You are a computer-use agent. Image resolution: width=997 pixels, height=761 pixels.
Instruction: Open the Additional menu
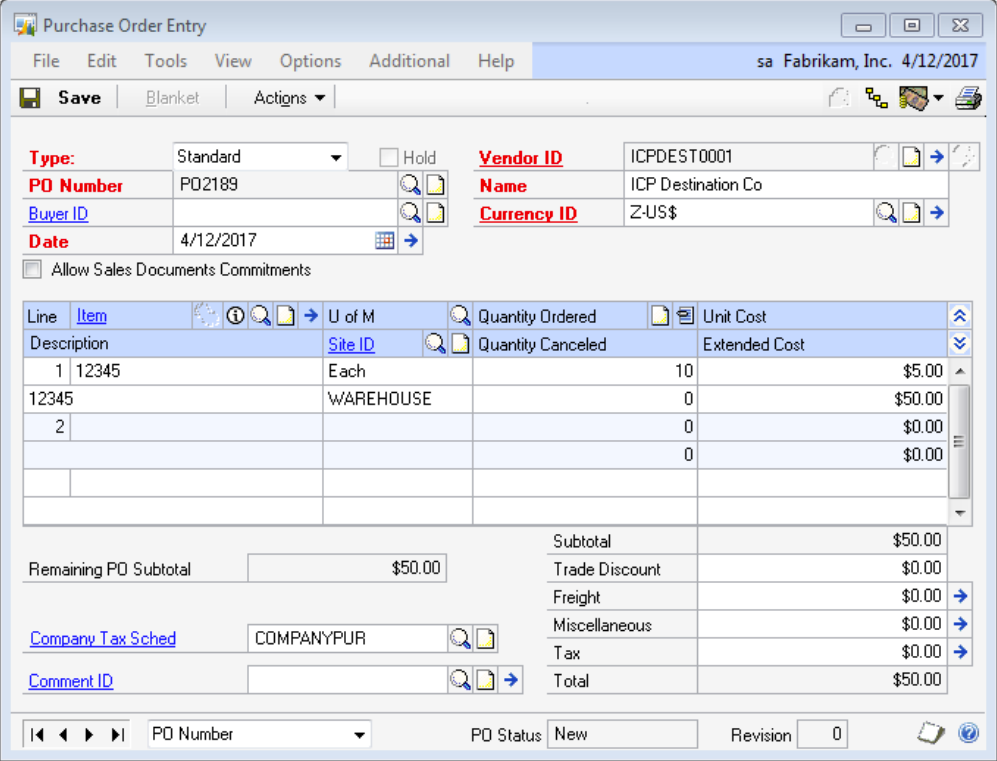tap(409, 61)
